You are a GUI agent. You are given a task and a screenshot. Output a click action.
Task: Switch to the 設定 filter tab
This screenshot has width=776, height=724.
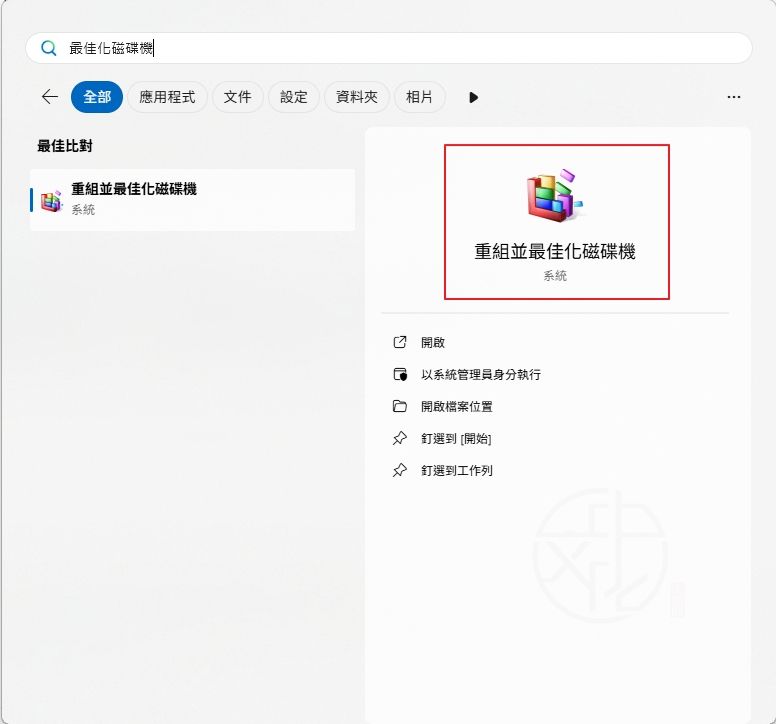pos(294,97)
